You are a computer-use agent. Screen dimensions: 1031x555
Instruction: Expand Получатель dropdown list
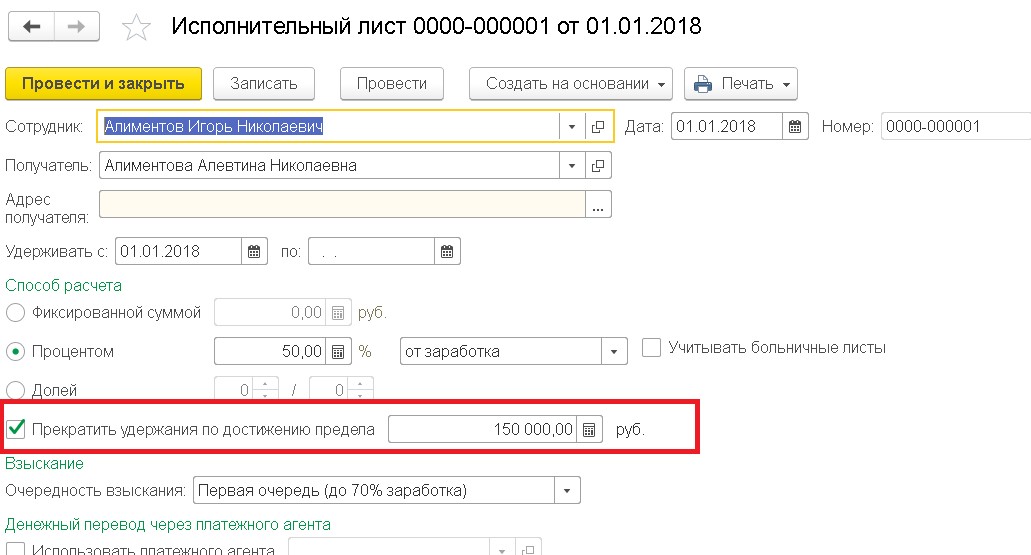click(571, 166)
